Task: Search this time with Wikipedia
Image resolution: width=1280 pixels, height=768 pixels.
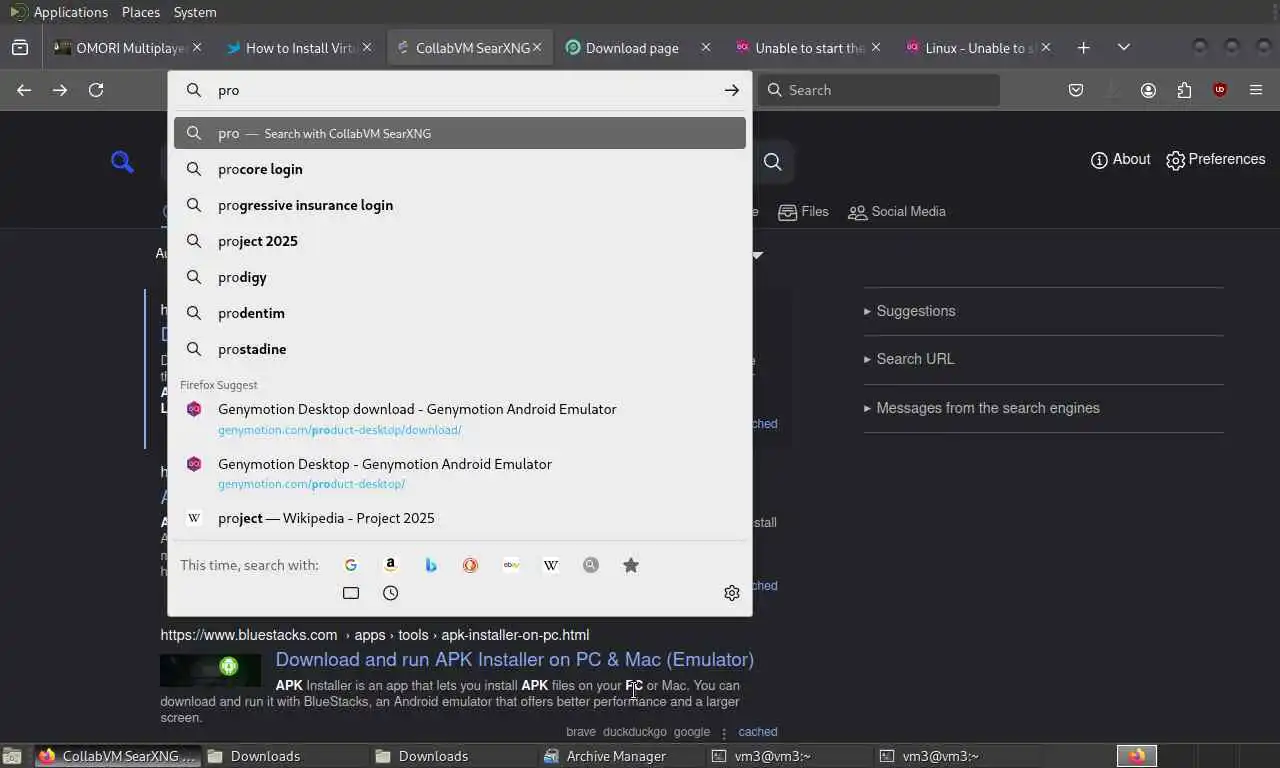Action: (551, 565)
